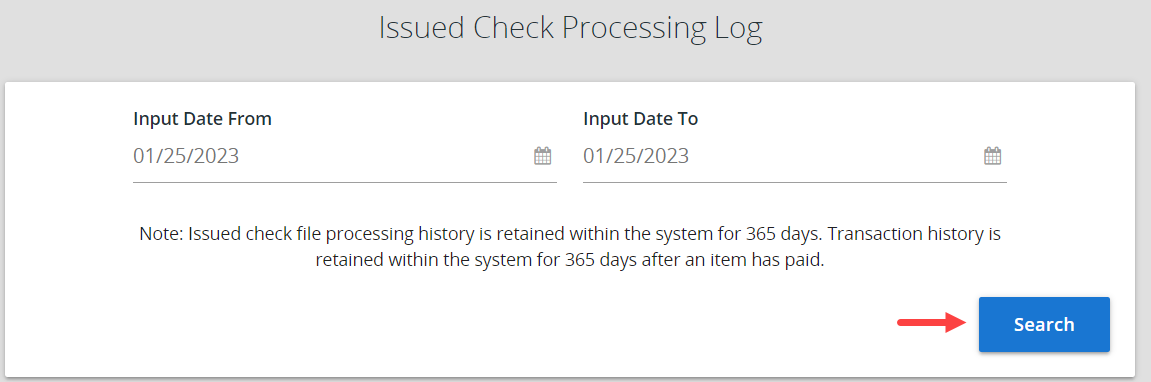Click the 01/25/2023 value under Input Date To

(x=636, y=156)
